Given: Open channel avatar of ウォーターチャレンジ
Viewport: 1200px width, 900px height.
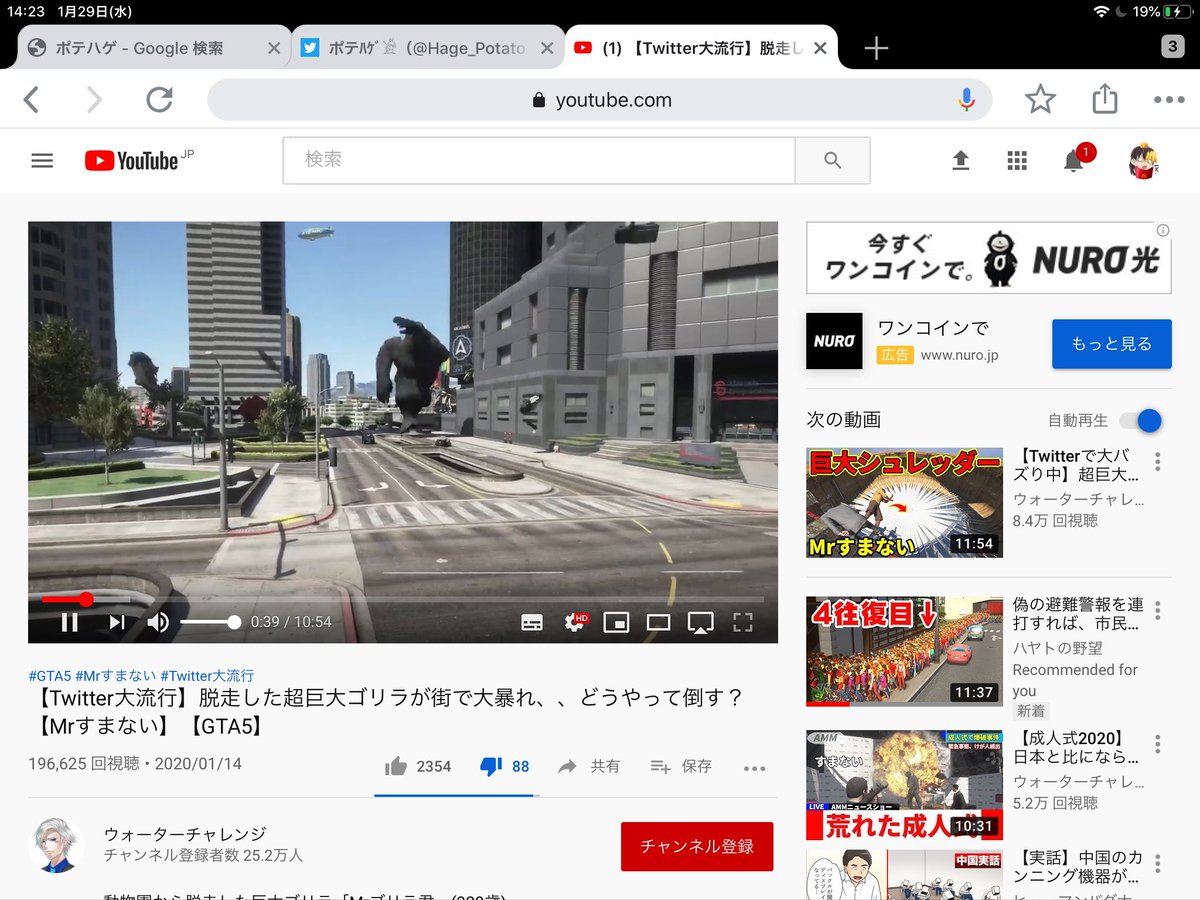Looking at the screenshot, I should 58,845.
